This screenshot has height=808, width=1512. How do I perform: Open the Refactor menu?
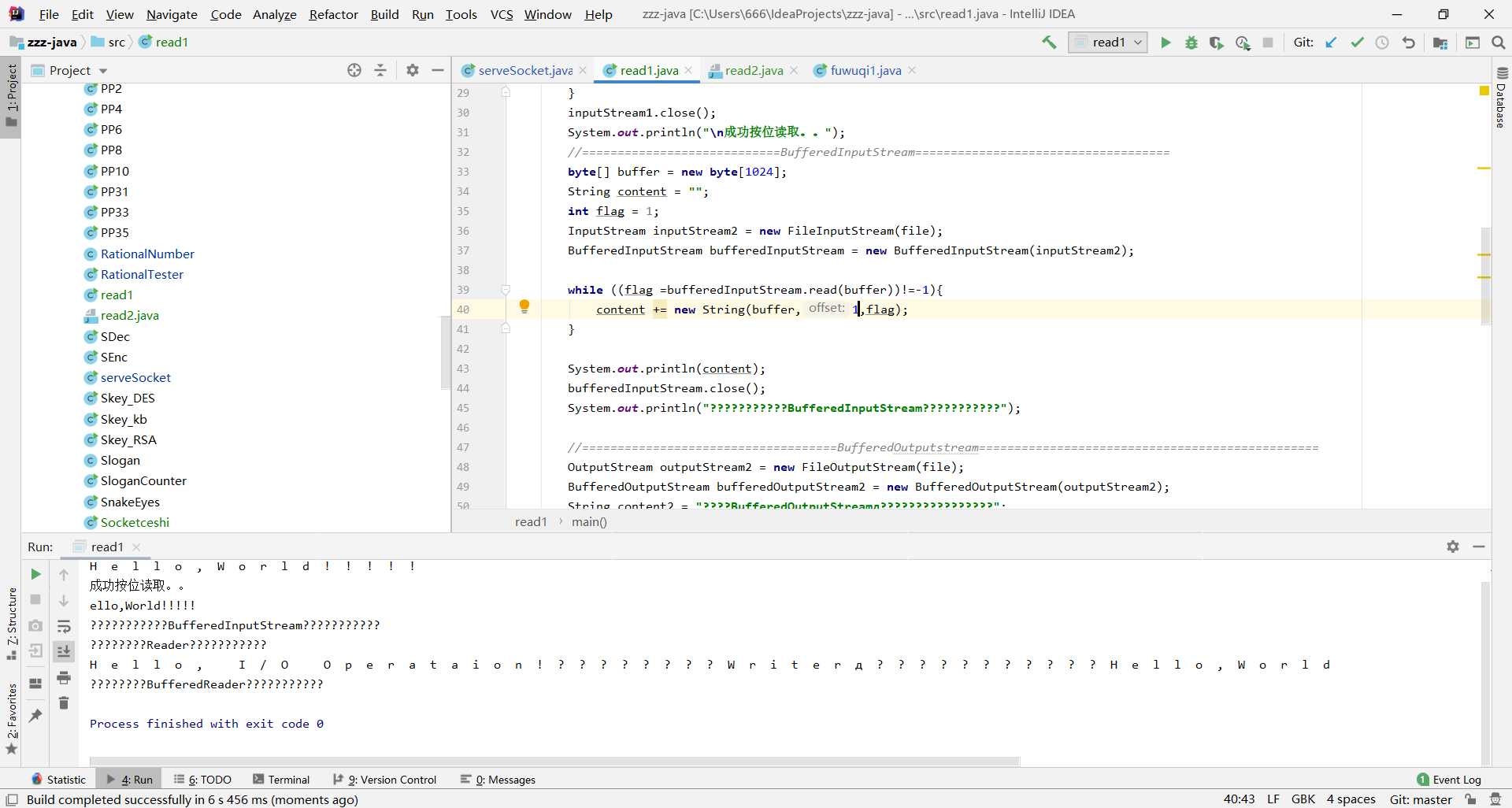(x=333, y=14)
